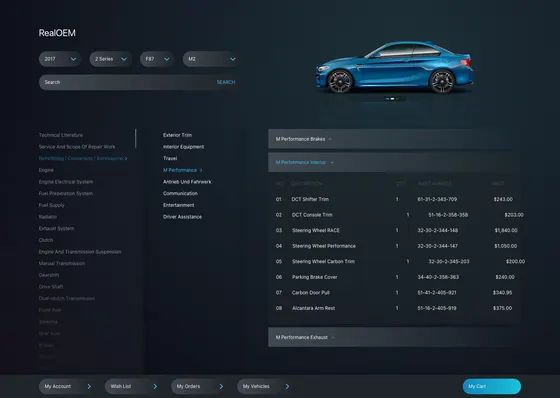This screenshot has height=398, width=560.
Task: Click the blue BMW M2 car image
Action: point(395,67)
